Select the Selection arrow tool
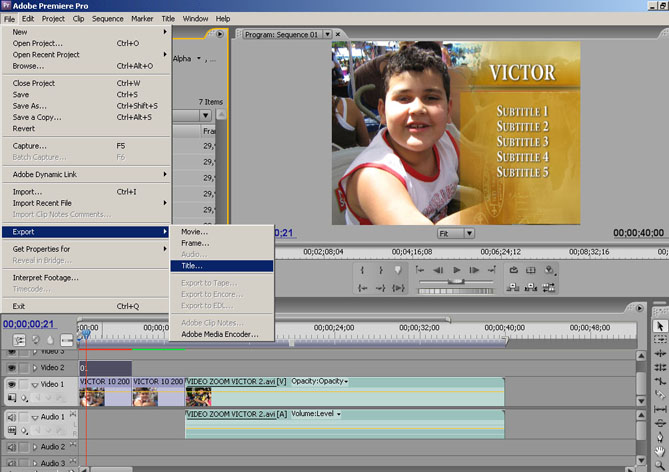This screenshot has height=472, width=669. coord(660,326)
